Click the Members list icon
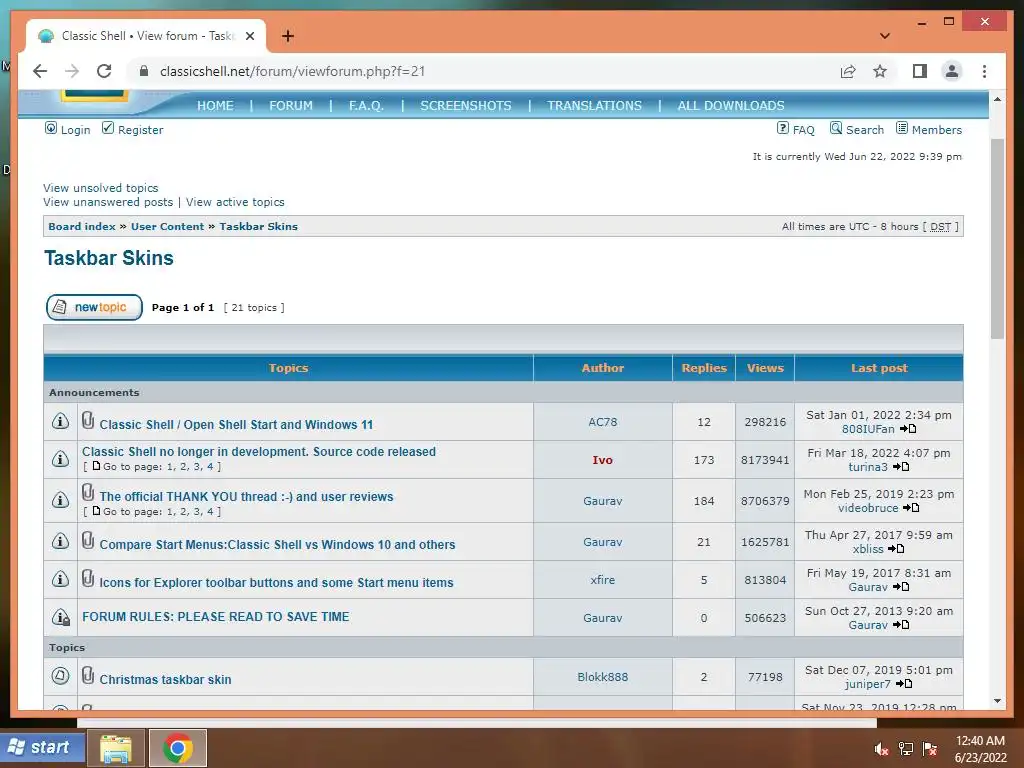1024x768 pixels. point(902,128)
